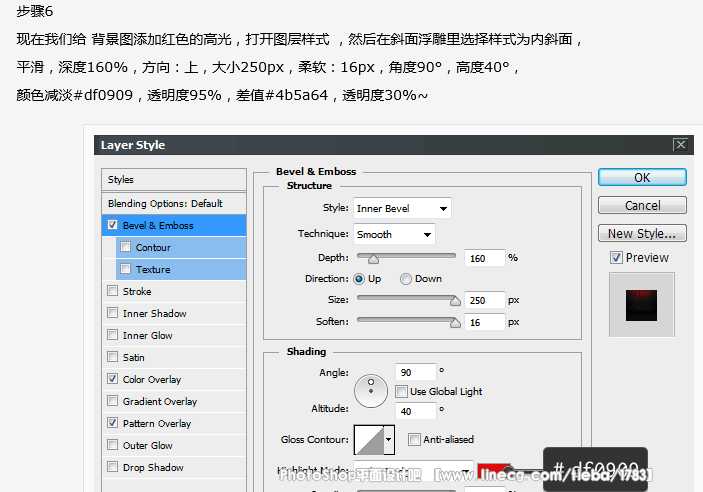This screenshot has height=492, width=703.
Task: Click the red highlight color swatch
Action: 490,470
